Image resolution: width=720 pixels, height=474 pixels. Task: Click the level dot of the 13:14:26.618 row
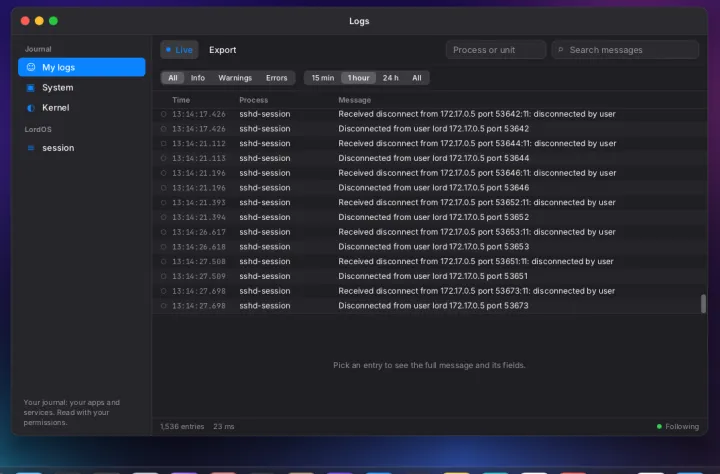click(x=163, y=247)
